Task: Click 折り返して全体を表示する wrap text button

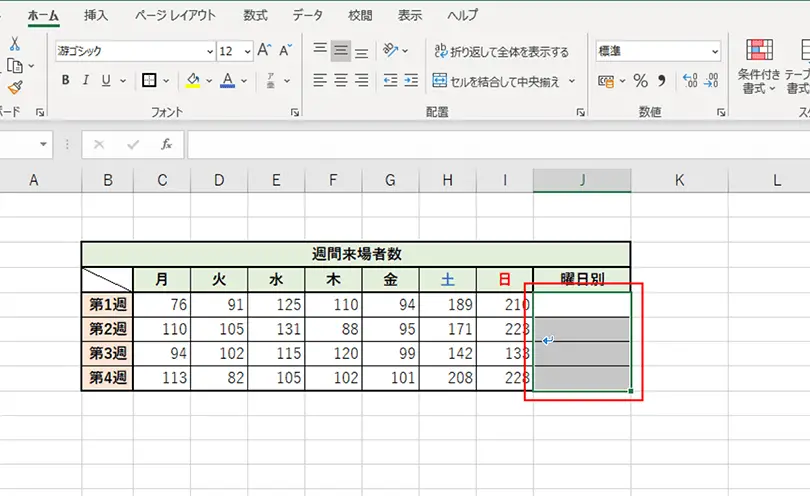Action: (x=501, y=51)
